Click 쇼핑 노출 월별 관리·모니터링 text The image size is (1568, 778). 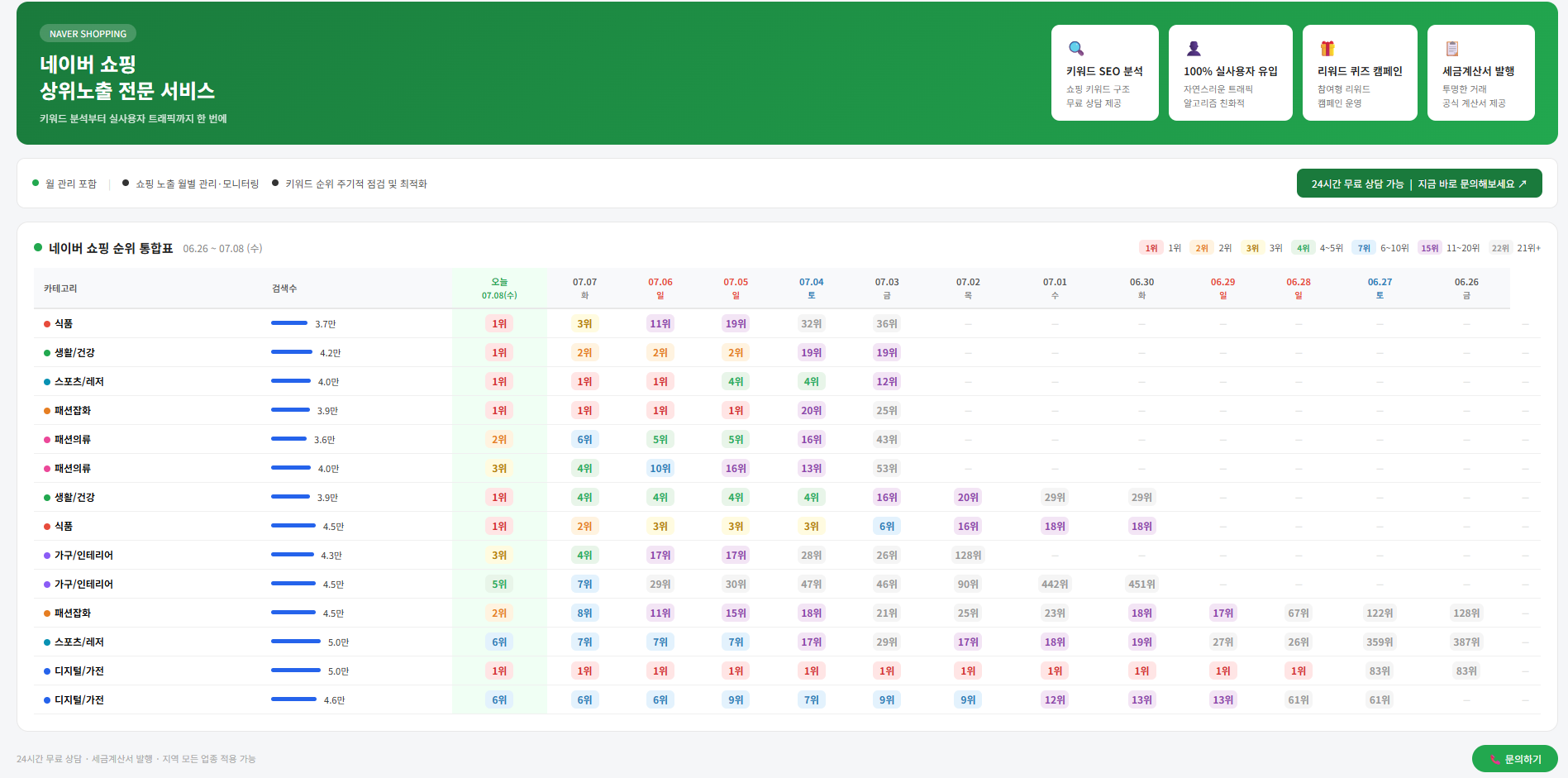click(x=197, y=184)
